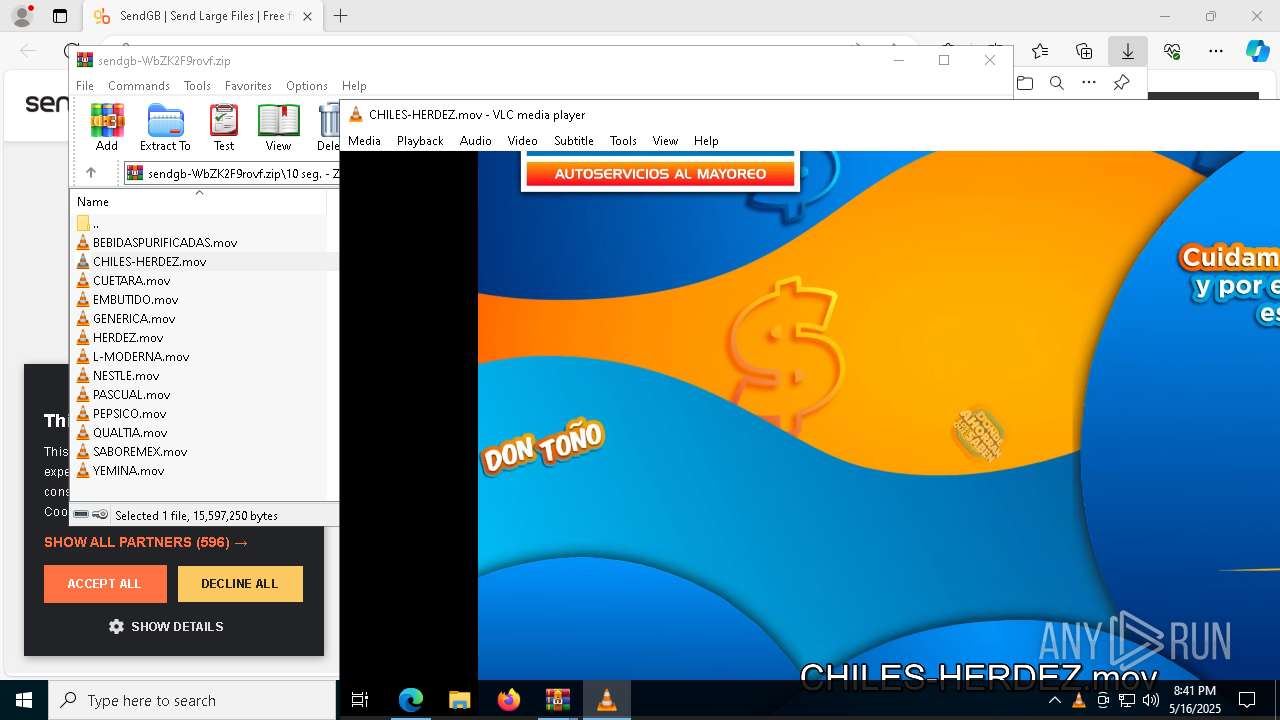Open VLC Subtitle menu
The width and height of the screenshot is (1280, 720).
(x=574, y=141)
